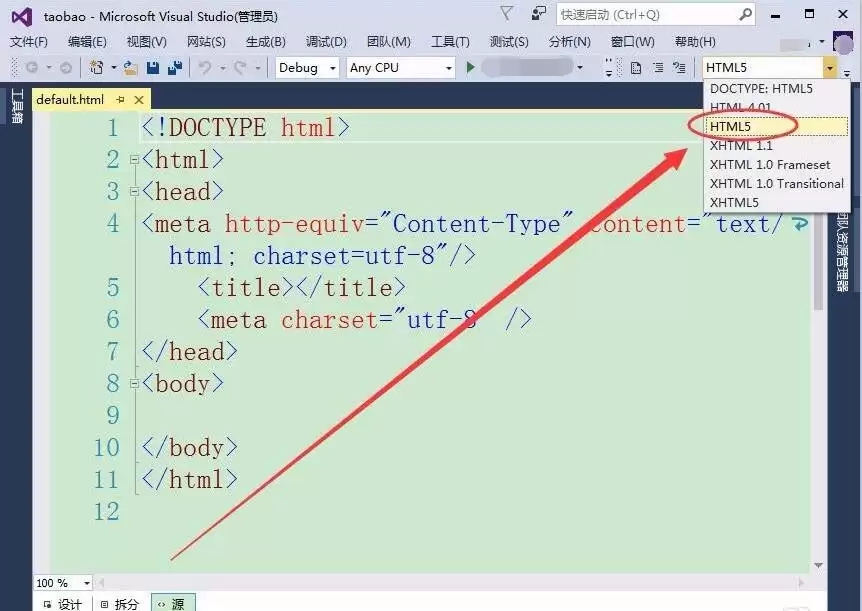862x611 pixels.
Task: Save all open files
Action: click(176, 67)
